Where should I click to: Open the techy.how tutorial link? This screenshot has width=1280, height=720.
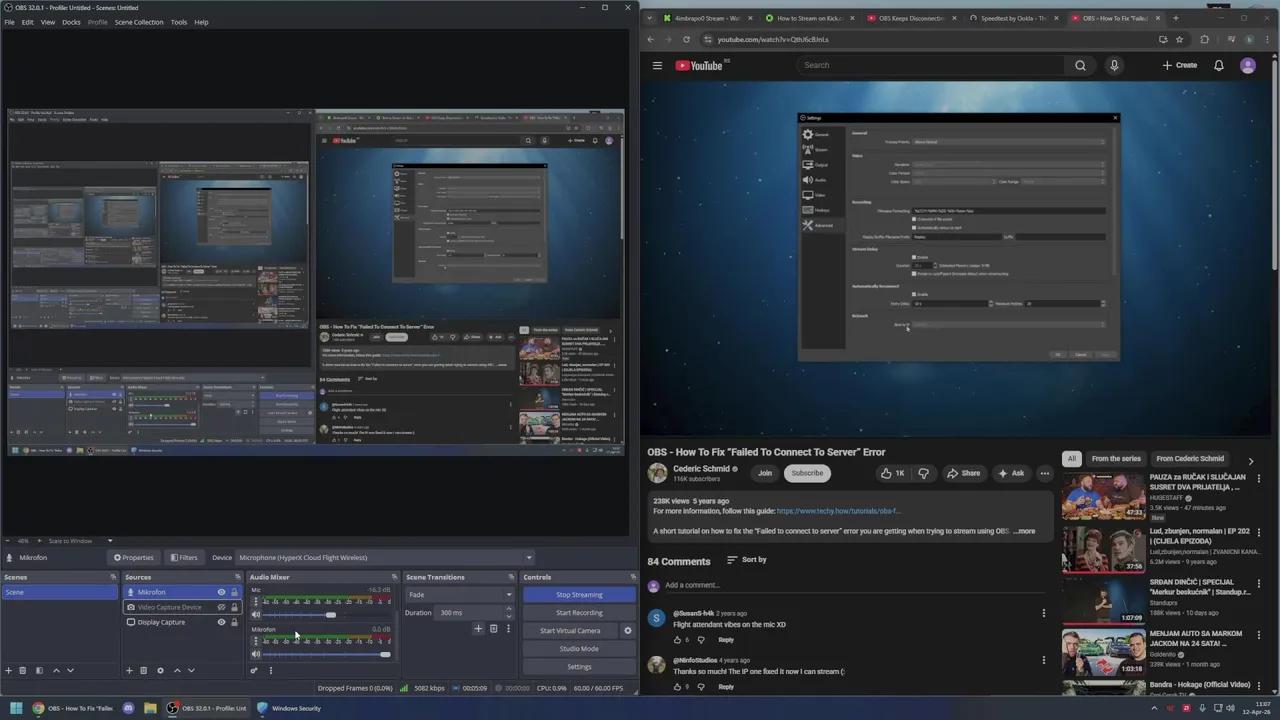pyautogui.click(x=838, y=511)
